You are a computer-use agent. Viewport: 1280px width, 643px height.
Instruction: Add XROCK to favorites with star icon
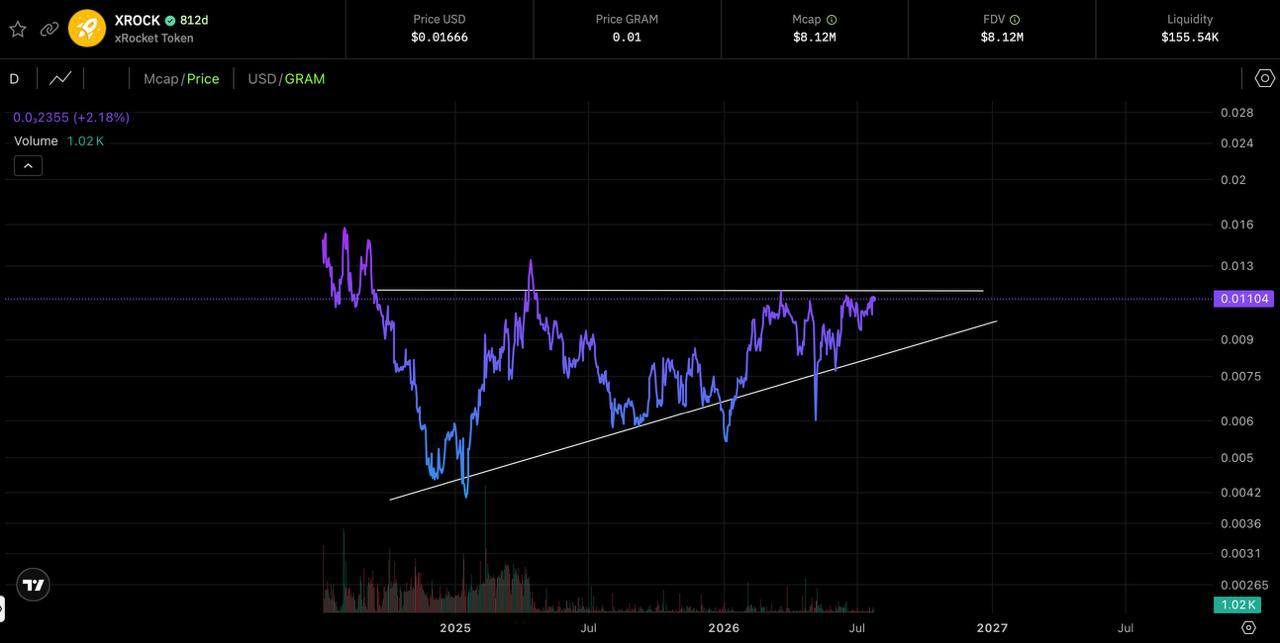coord(18,29)
